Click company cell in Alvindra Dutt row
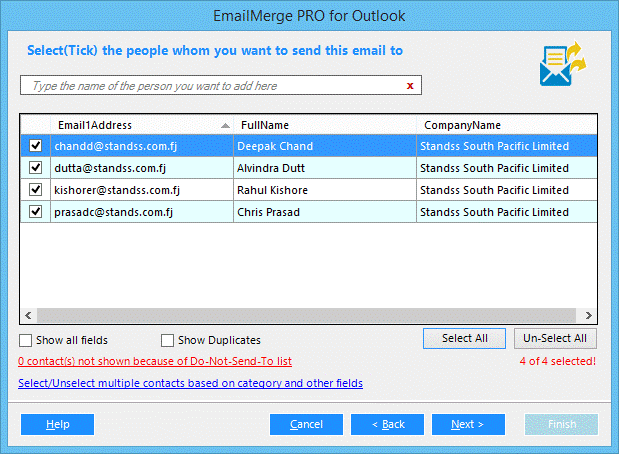 507,168
